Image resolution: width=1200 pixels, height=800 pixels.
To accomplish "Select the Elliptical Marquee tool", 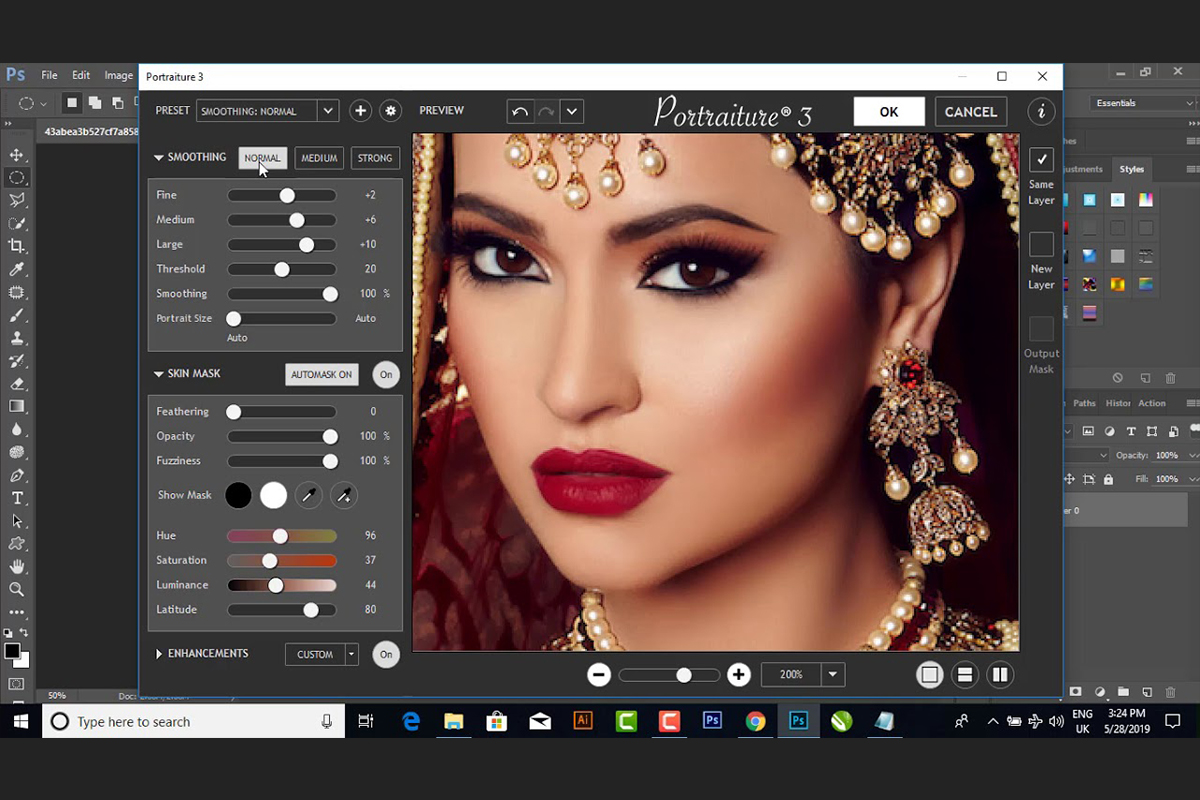I will point(17,177).
